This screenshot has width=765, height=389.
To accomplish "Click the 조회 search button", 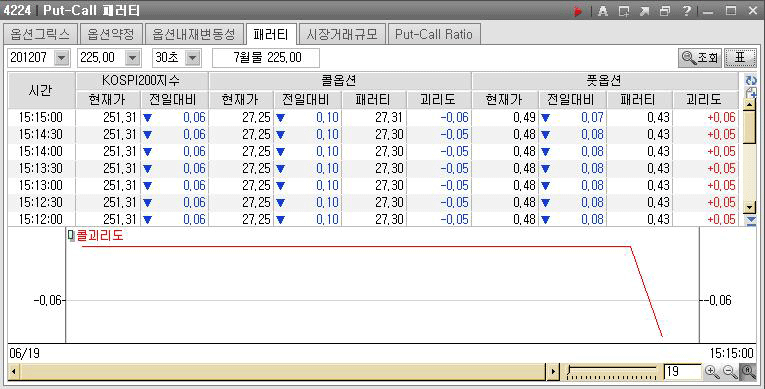I will point(700,58).
